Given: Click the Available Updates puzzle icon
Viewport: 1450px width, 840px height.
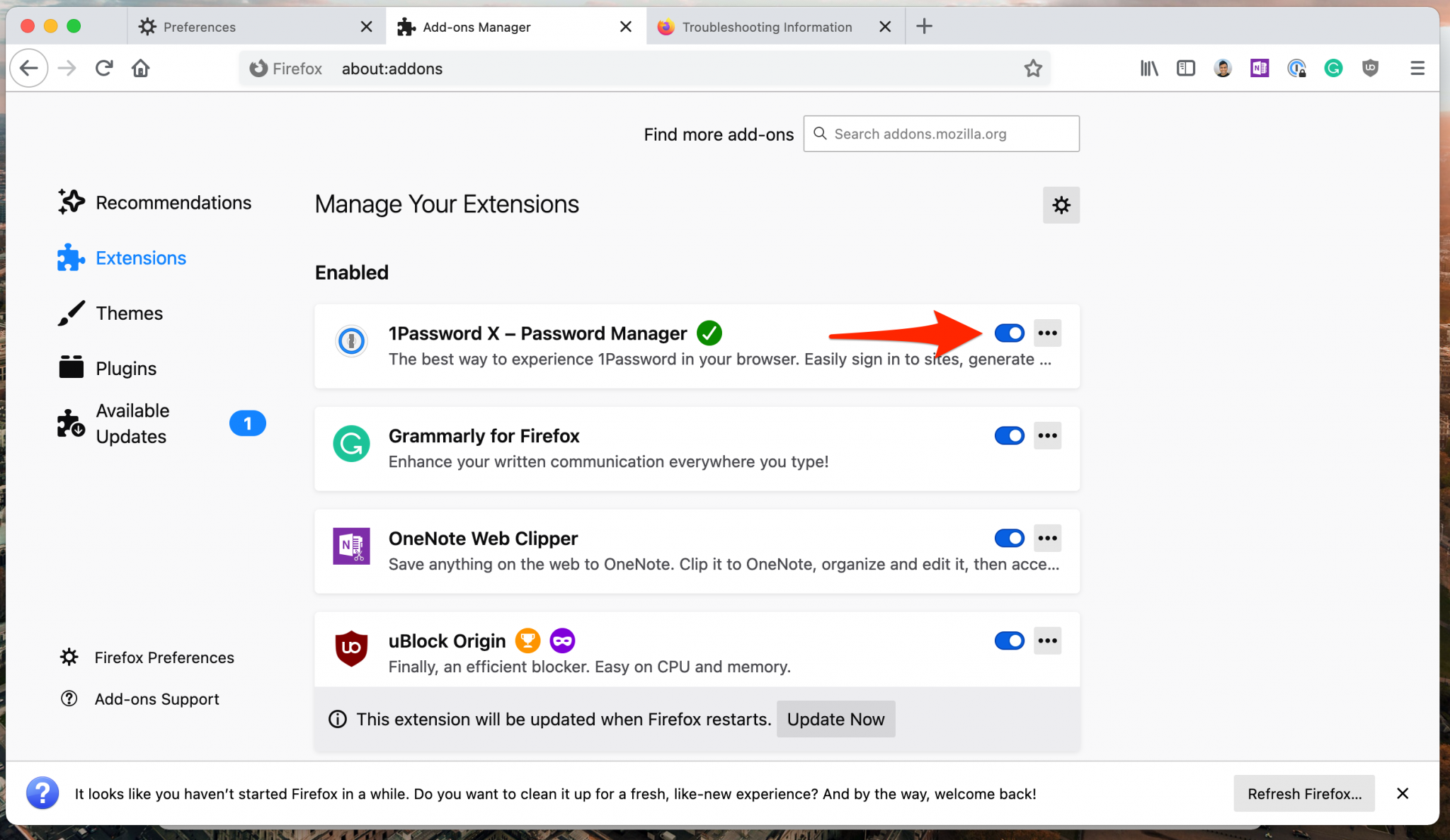Looking at the screenshot, I should tap(70, 423).
